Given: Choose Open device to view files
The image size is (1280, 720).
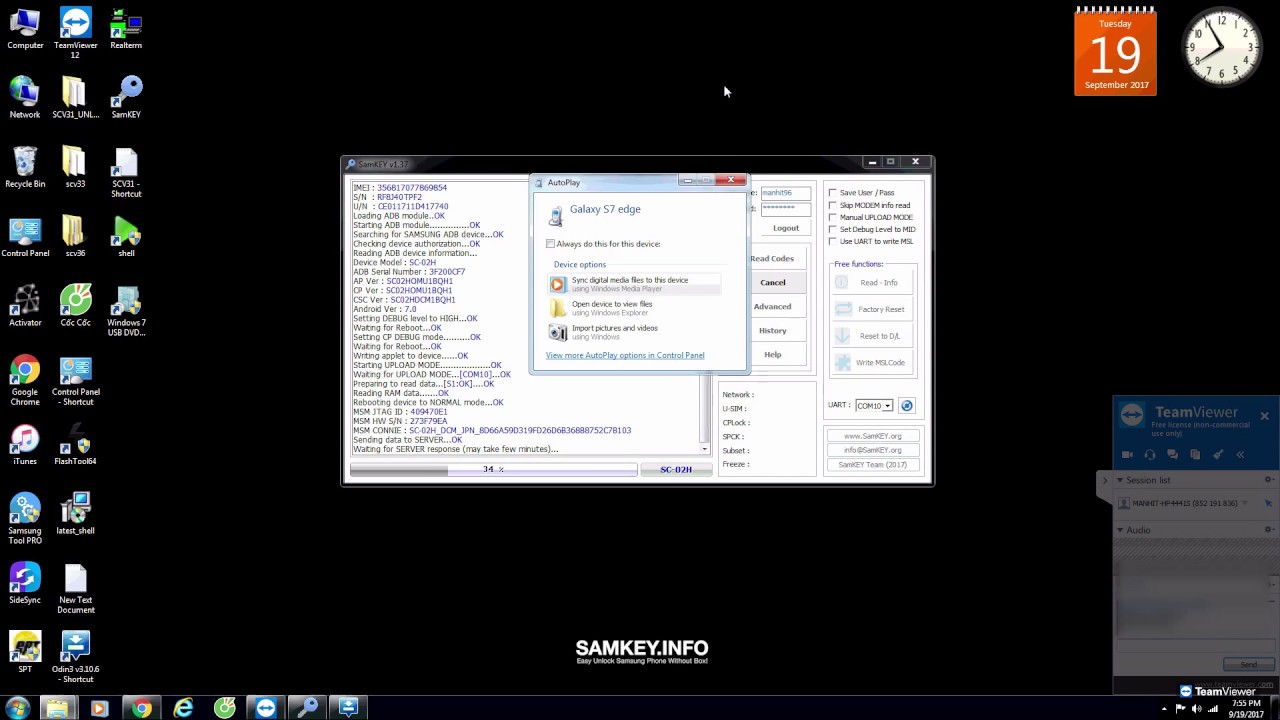Looking at the screenshot, I should click(x=633, y=308).
